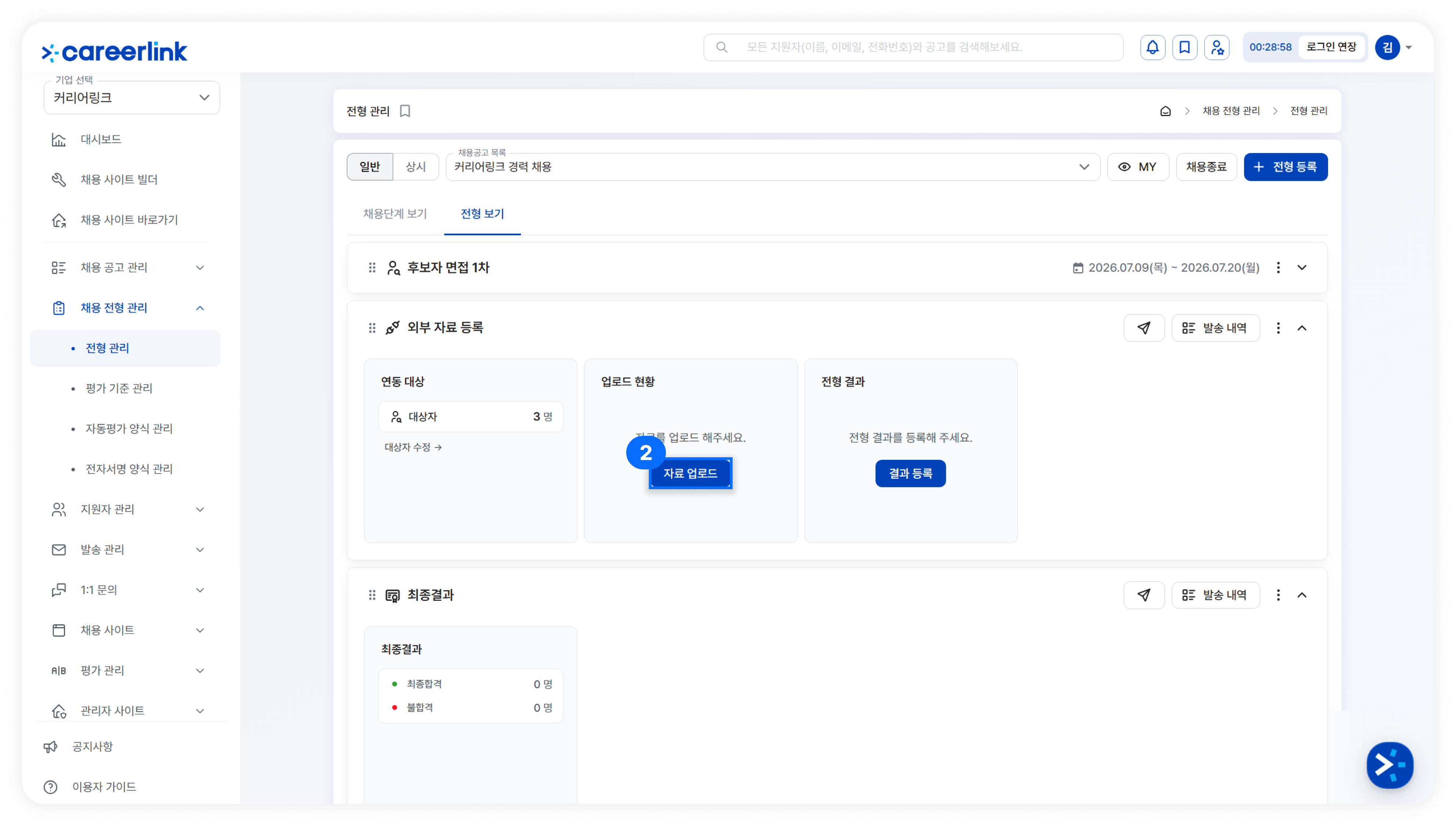The height and width of the screenshot is (826, 1456).
Task: Select the 상시 toggle option
Action: tap(416, 167)
